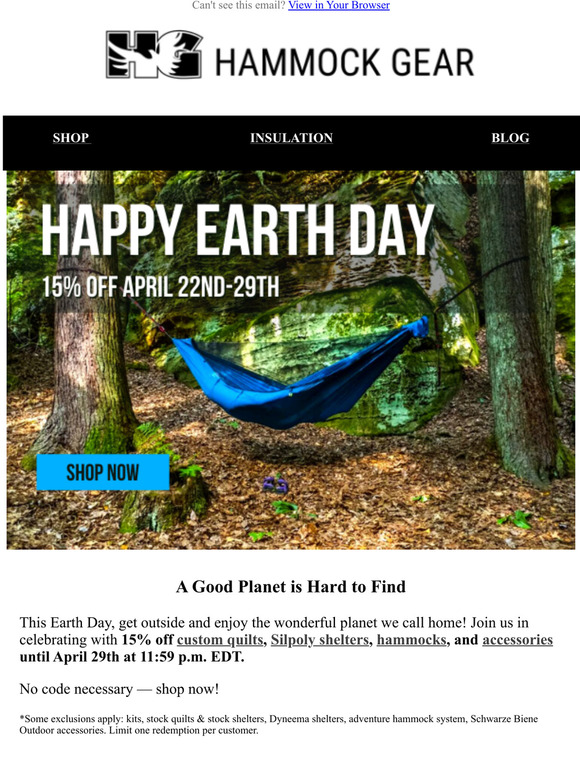The image size is (580, 774).
Task: Click the until April 29th deadline text
Action: click(132, 657)
